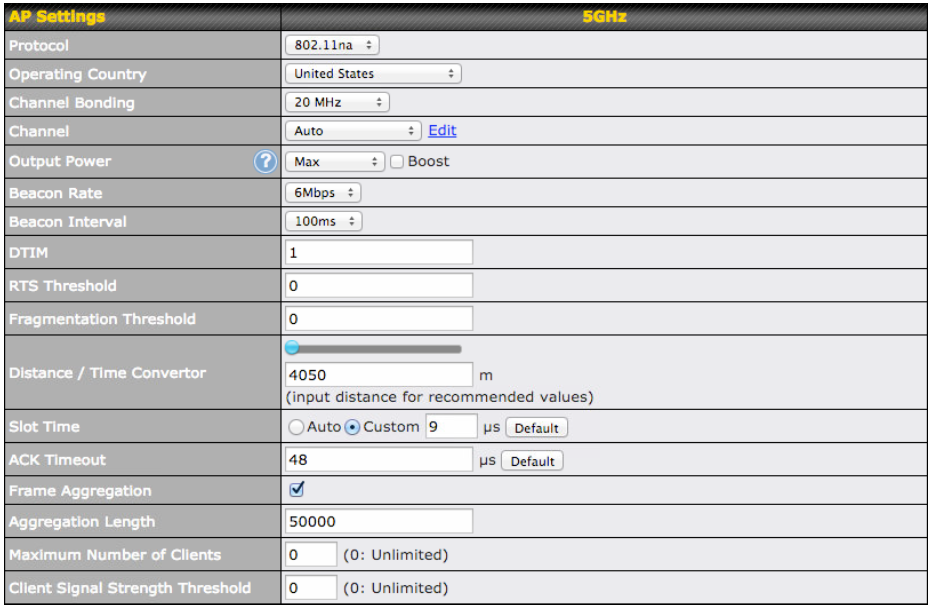The image size is (932, 607).
Task: Click the Maximum Number of Clients field
Action: coord(311,554)
